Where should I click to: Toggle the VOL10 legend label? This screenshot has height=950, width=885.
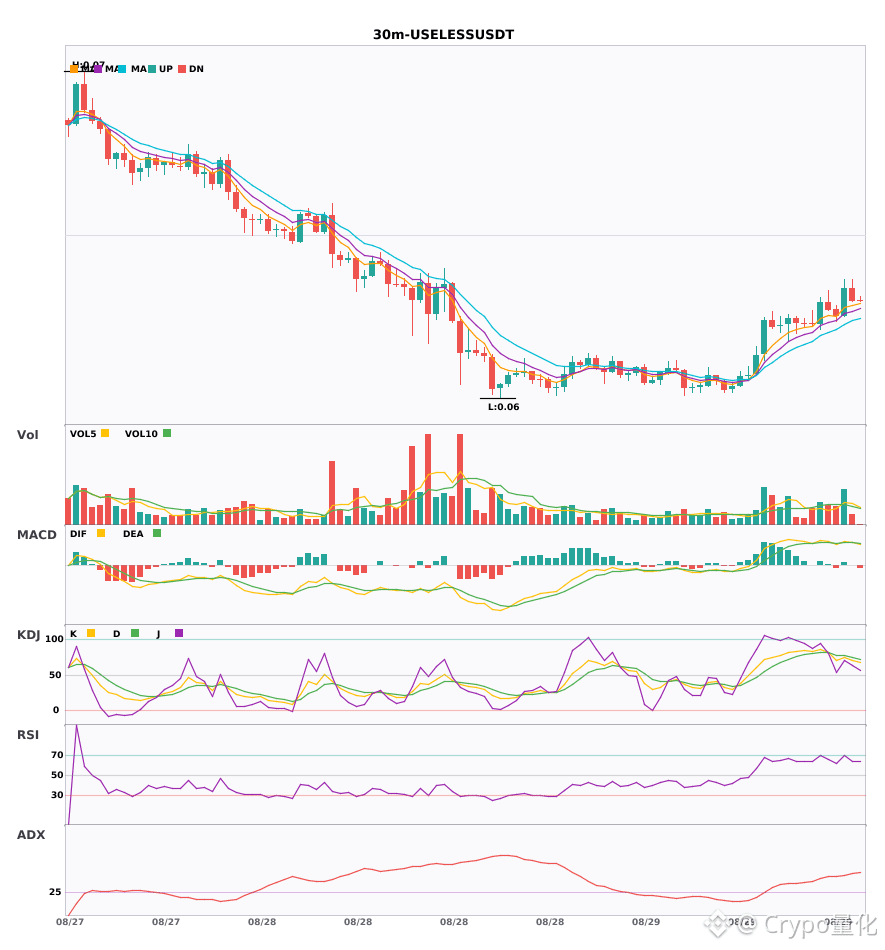point(141,434)
